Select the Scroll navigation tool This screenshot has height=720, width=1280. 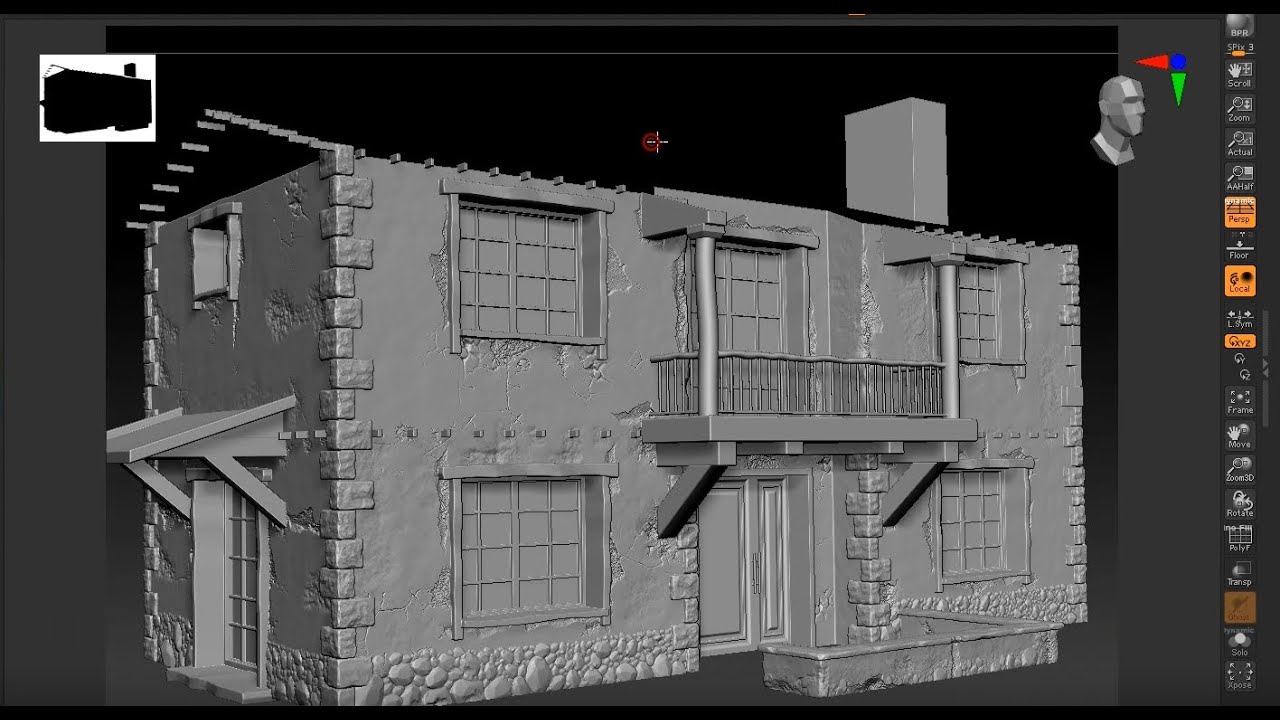(x=1240, y=75)
